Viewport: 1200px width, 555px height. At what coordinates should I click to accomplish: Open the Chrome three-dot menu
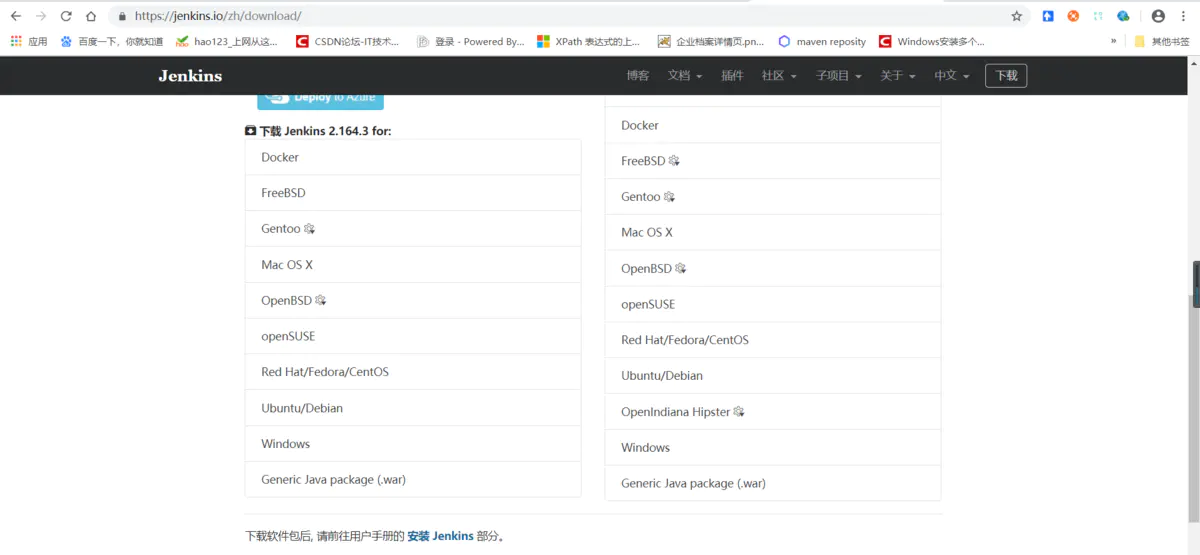[x=1183, y=16]
